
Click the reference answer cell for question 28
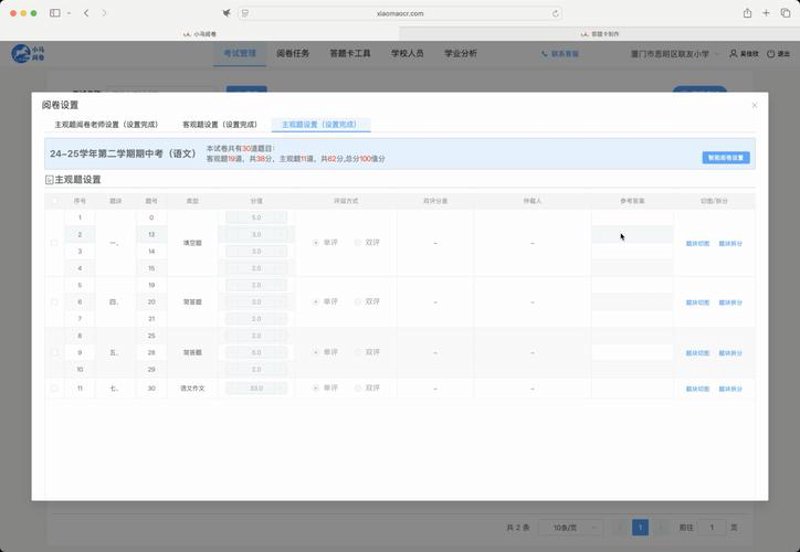pyautogui.click(x=632, y=353)
